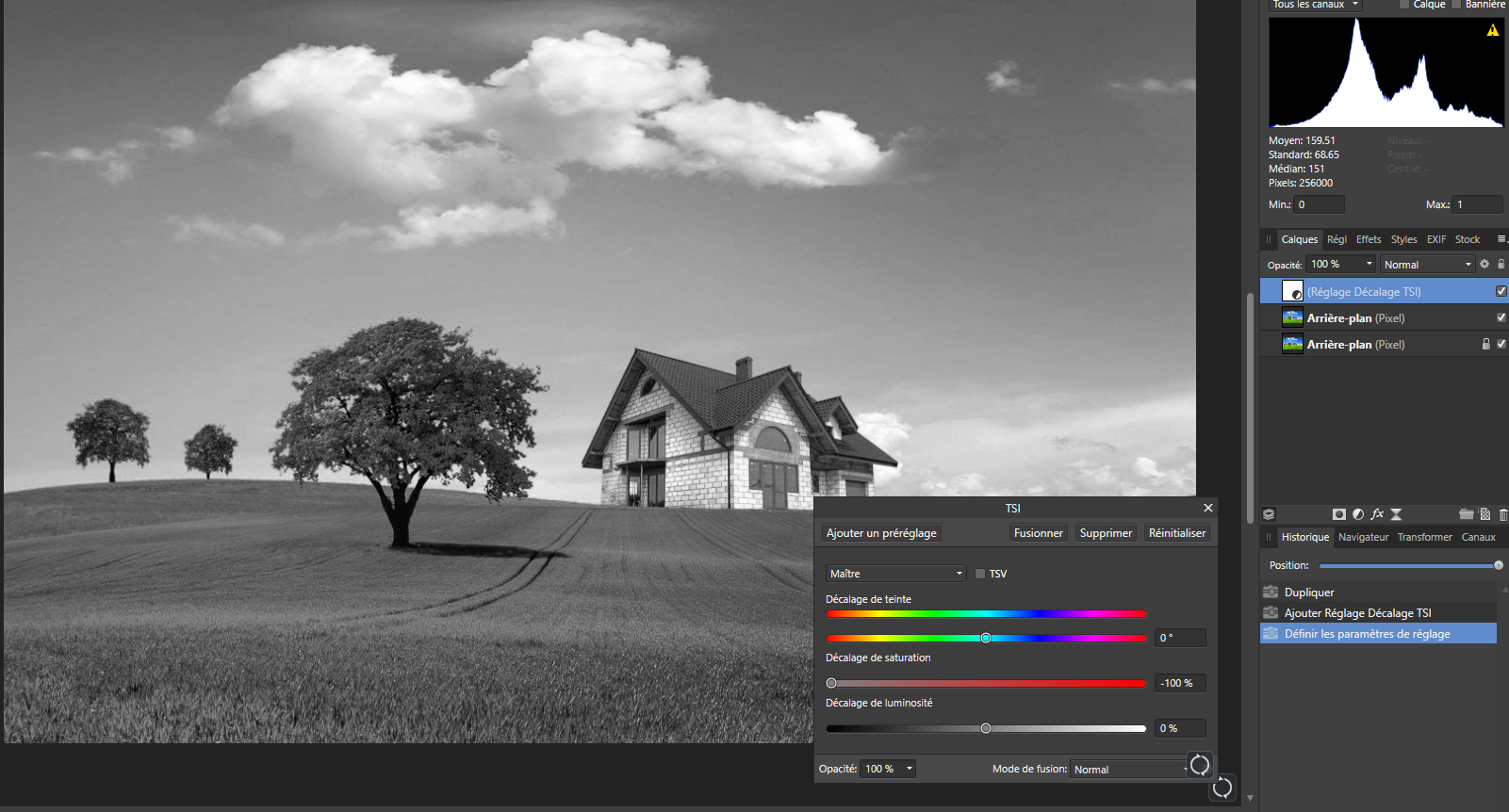Add a mask layer icon
Screen dimensions: 1509x812
[1339, 514]
